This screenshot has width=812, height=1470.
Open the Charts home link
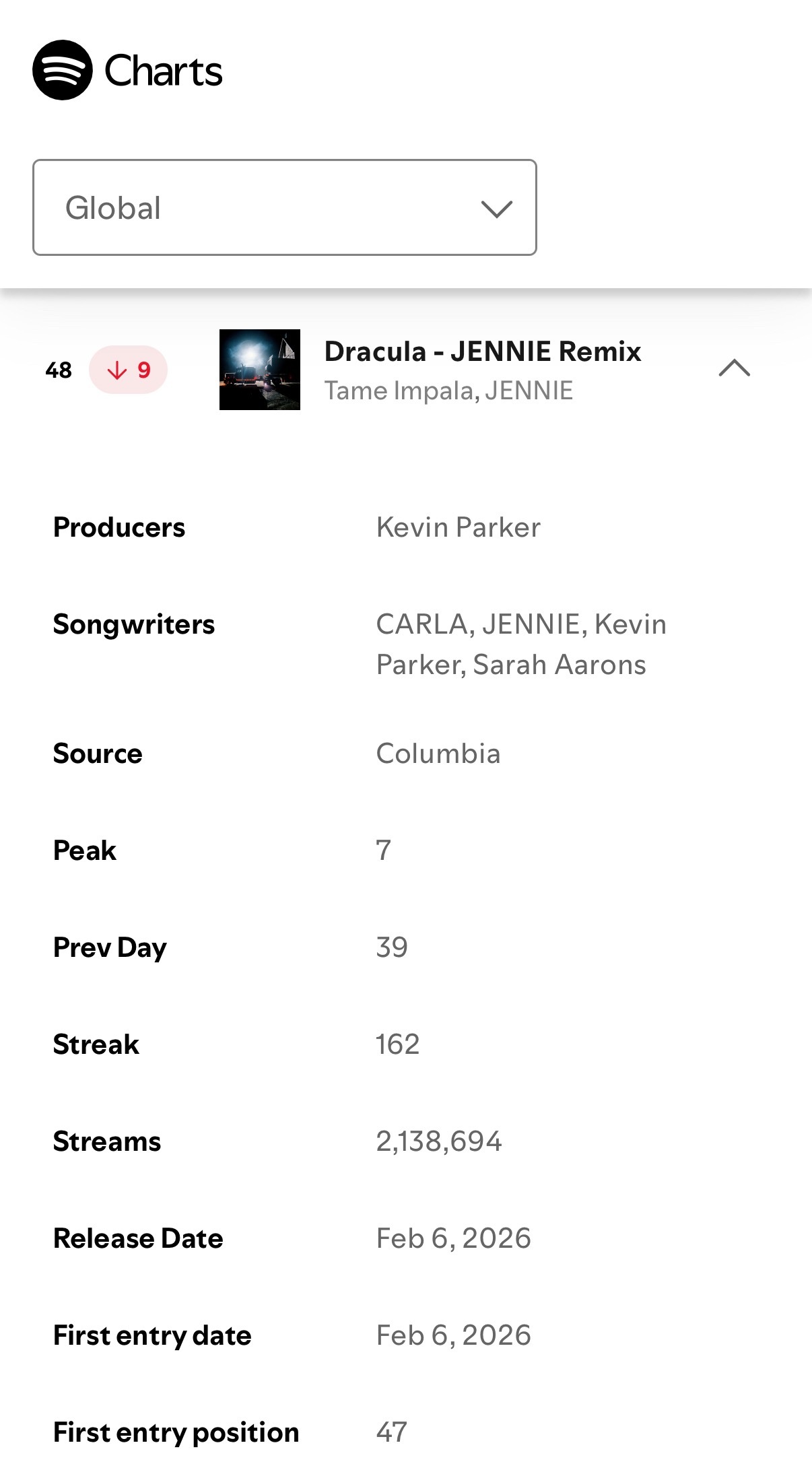[163, 71]
